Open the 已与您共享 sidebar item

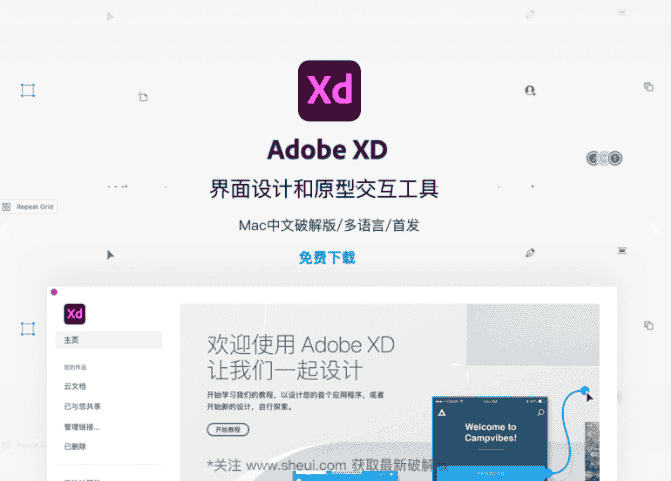tap(82, 407)
